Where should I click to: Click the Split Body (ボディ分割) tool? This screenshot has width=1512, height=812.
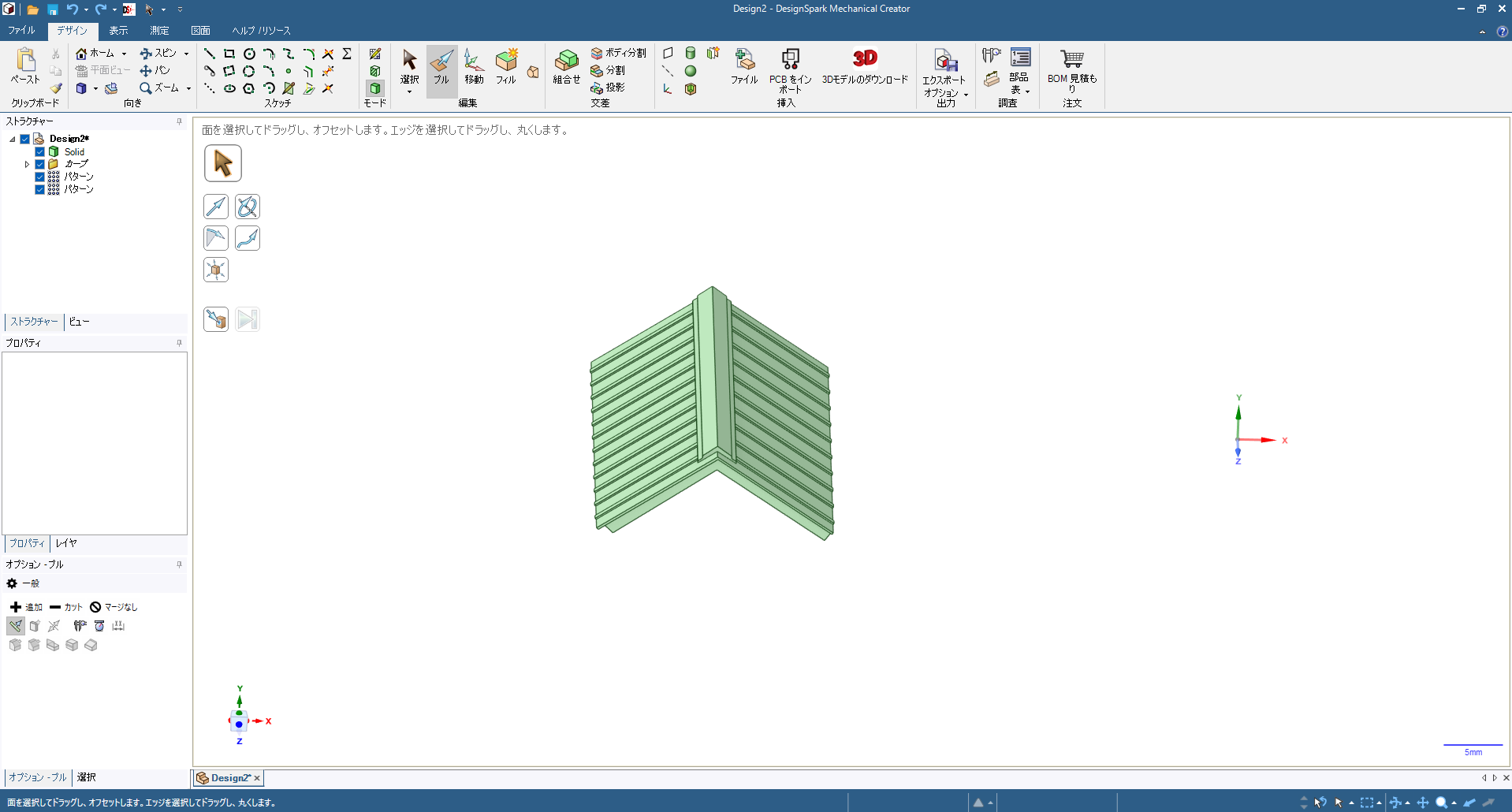pos(619,53)
